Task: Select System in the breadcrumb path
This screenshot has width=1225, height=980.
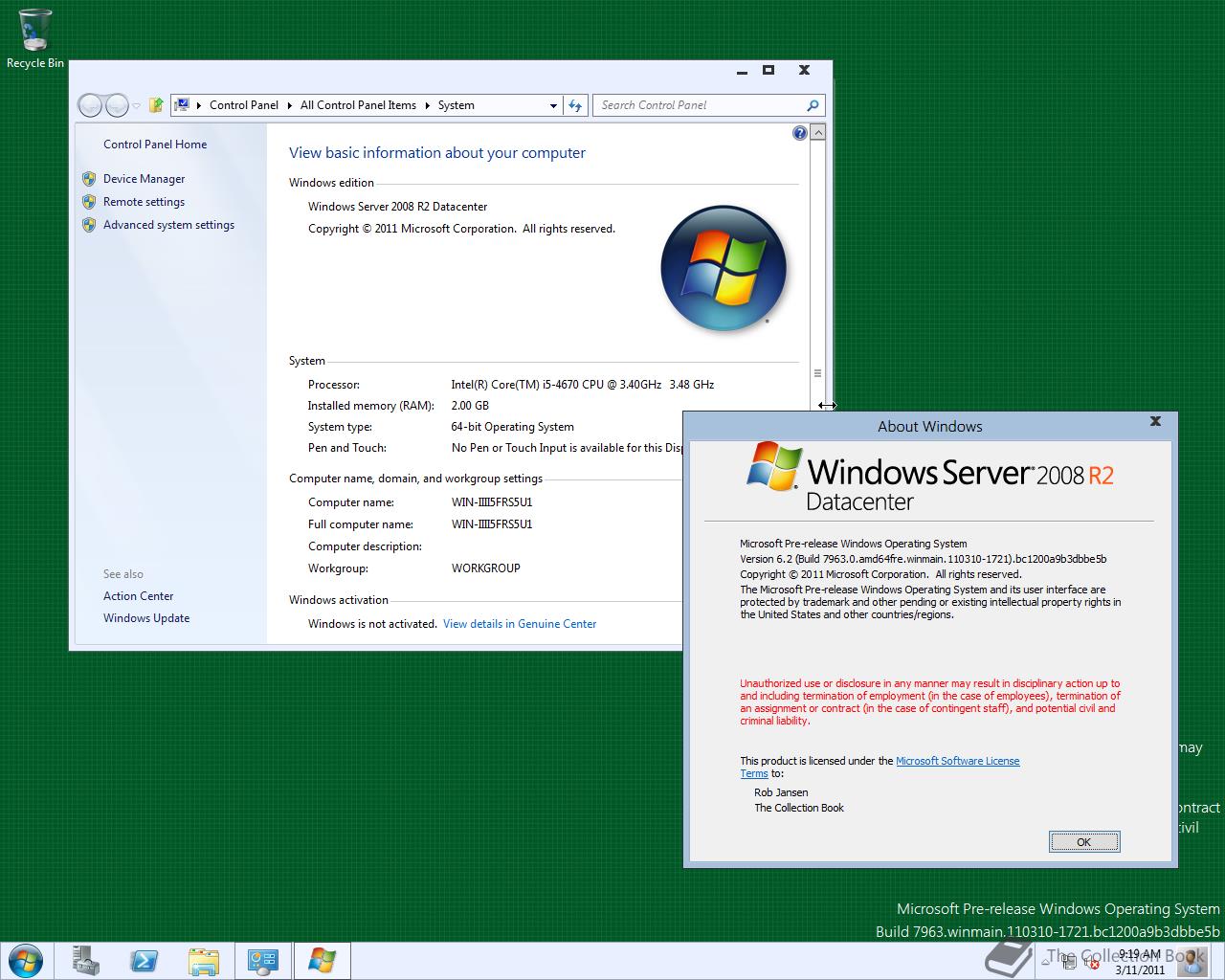Action: pos(457,105)
